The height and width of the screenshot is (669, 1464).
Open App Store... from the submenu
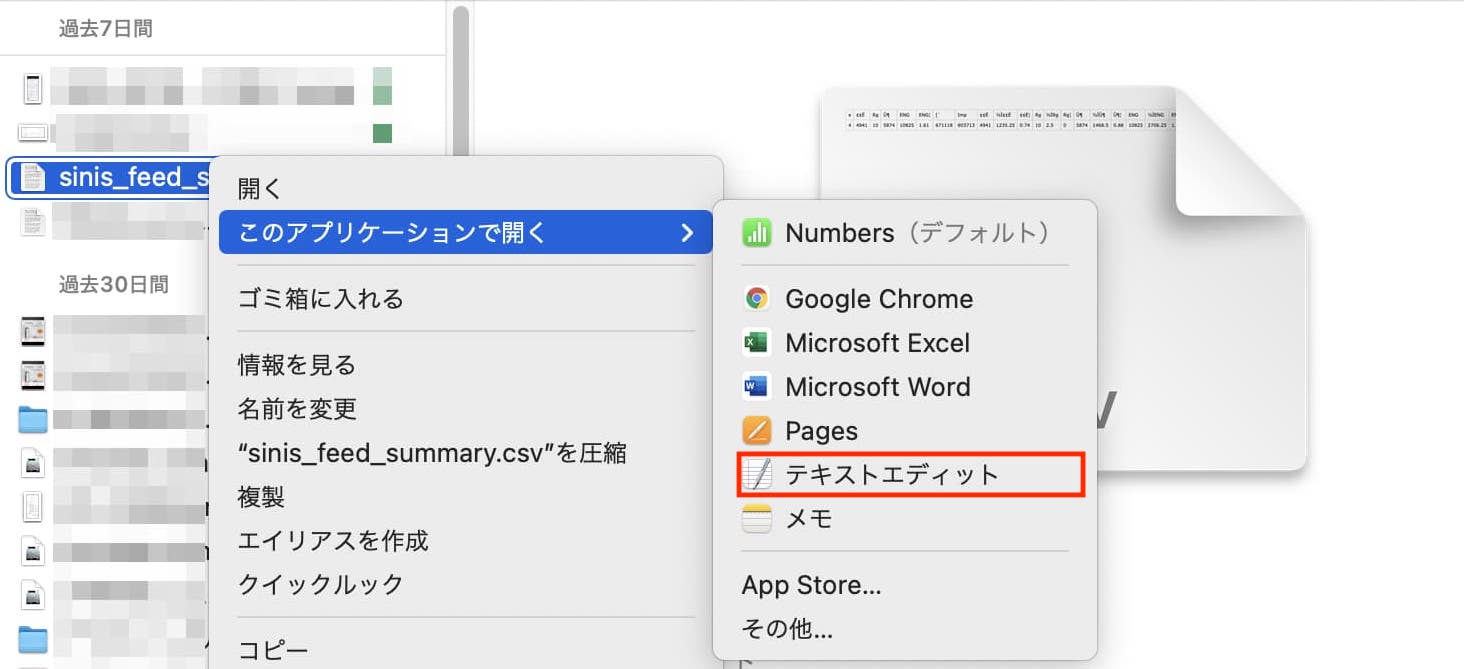point(811,586)
